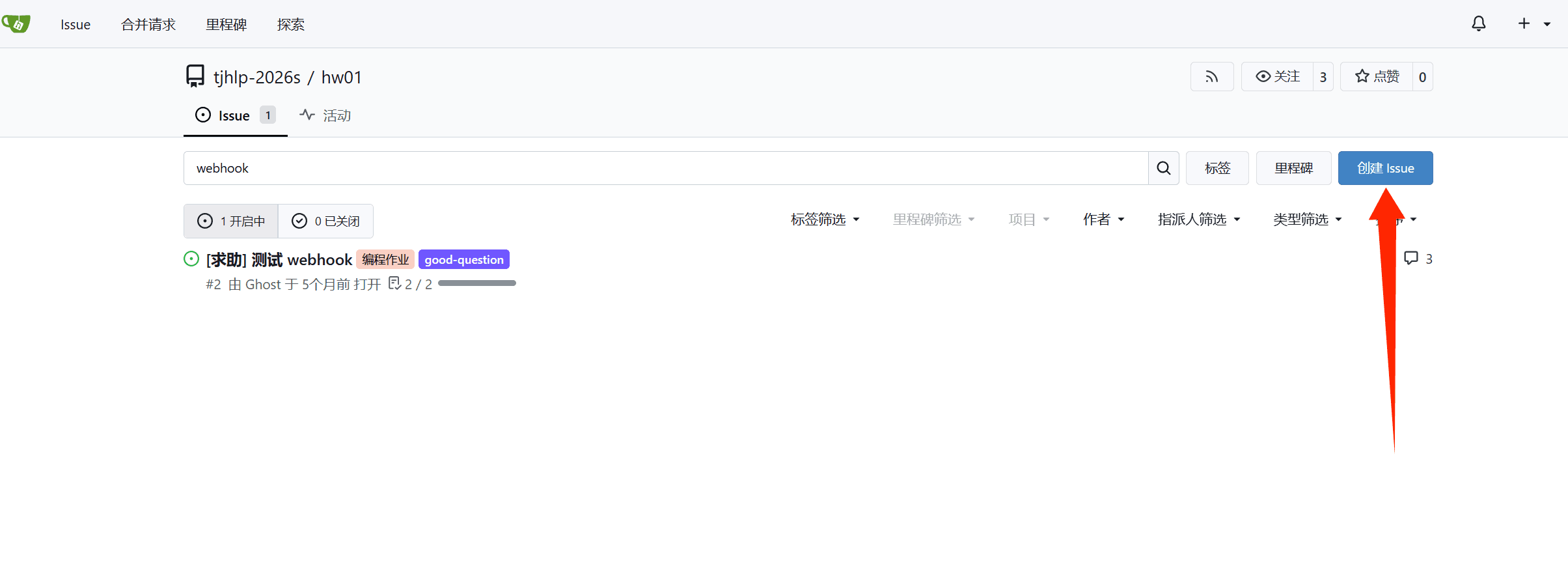Open 里程碑 in the top navigation
Image resolution: width=1568 pixels, height=568 pixels.
pos(227,25)
